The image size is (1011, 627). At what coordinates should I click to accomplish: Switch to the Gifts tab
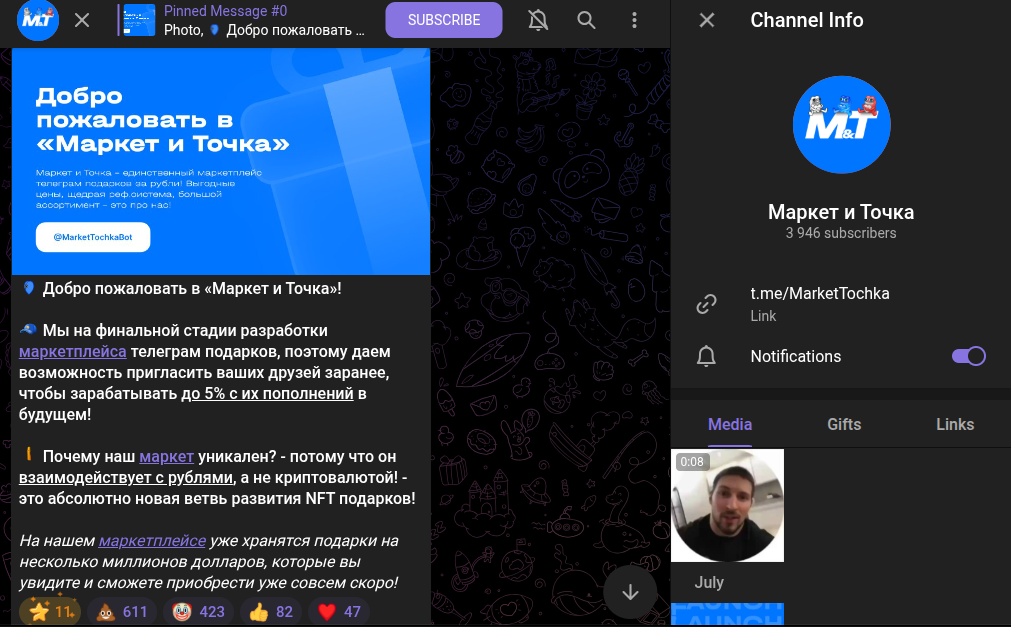[843, 424]
